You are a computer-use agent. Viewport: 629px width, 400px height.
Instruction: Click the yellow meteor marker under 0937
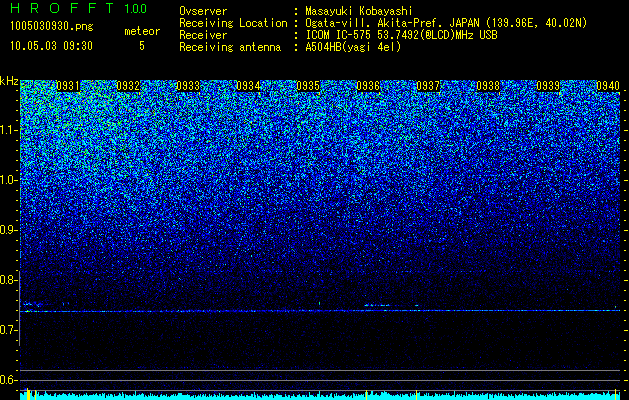[x=416, y=394]
